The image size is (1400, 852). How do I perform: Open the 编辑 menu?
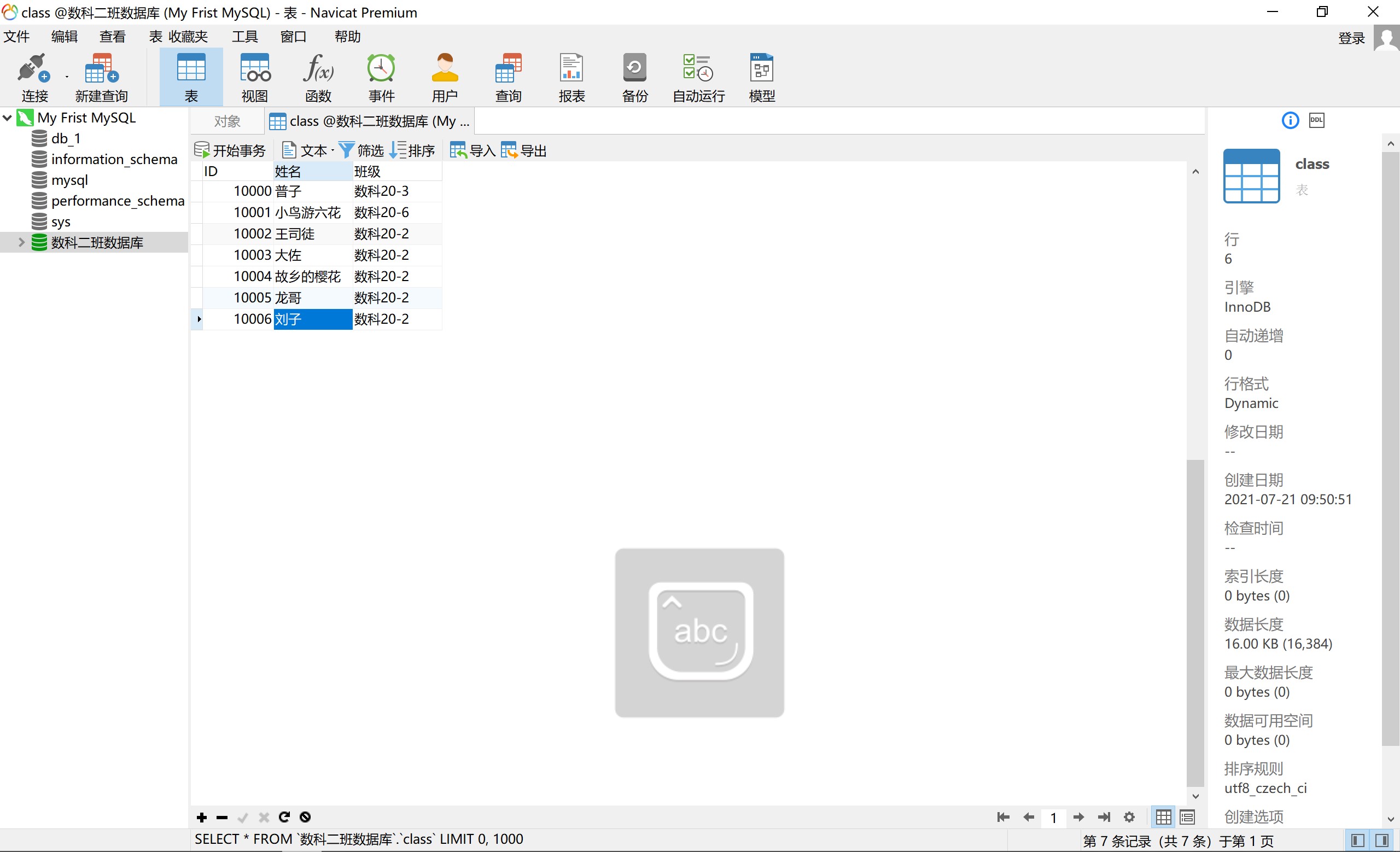point(64,36)
